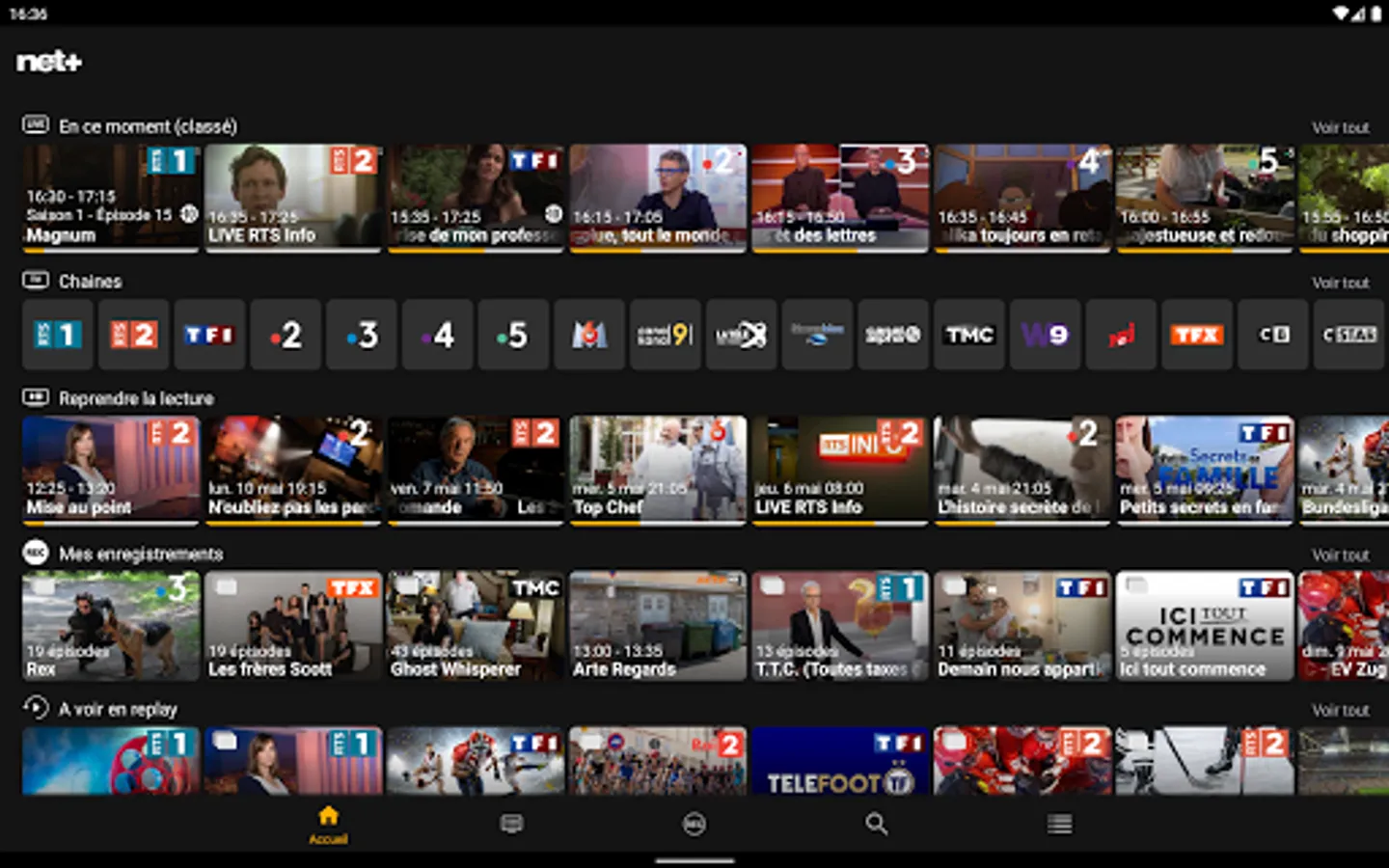Viewport: 1389px width, 868px height.
Task: Open 'Reprendre la lecture' section heading
Action: point(136,398)
